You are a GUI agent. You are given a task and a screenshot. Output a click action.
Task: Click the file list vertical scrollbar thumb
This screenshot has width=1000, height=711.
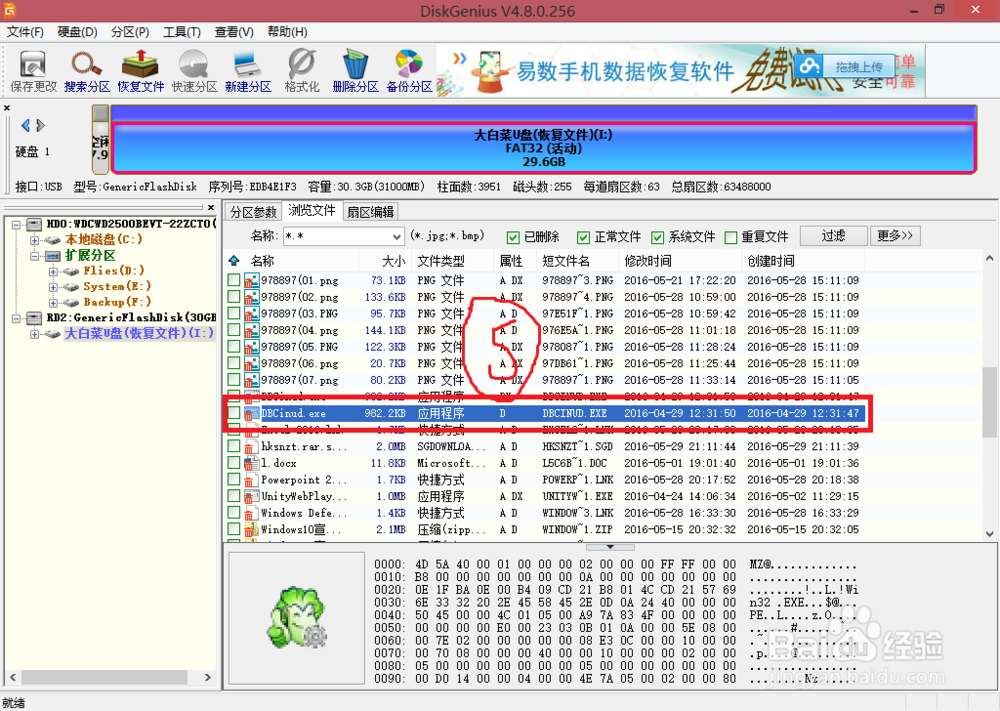point(989,402)
